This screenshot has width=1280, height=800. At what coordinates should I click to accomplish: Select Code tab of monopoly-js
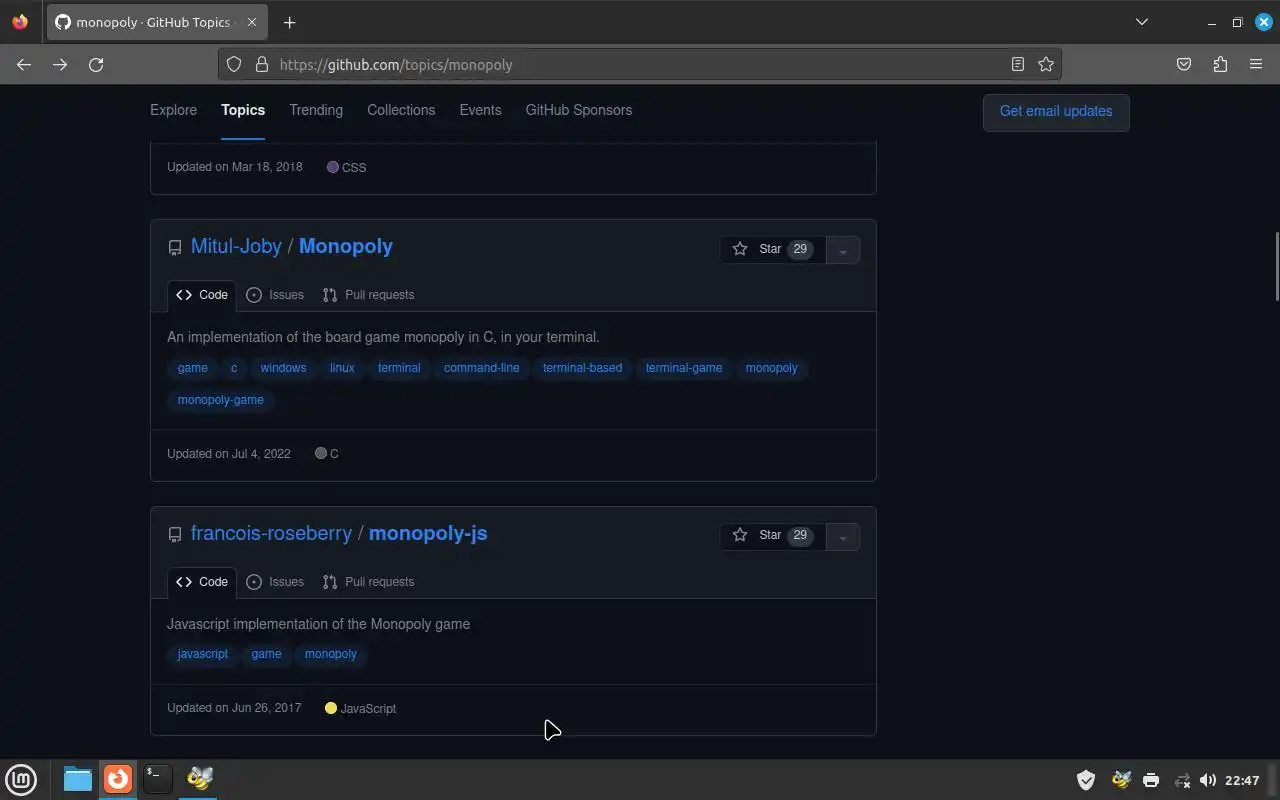(202, 582)
